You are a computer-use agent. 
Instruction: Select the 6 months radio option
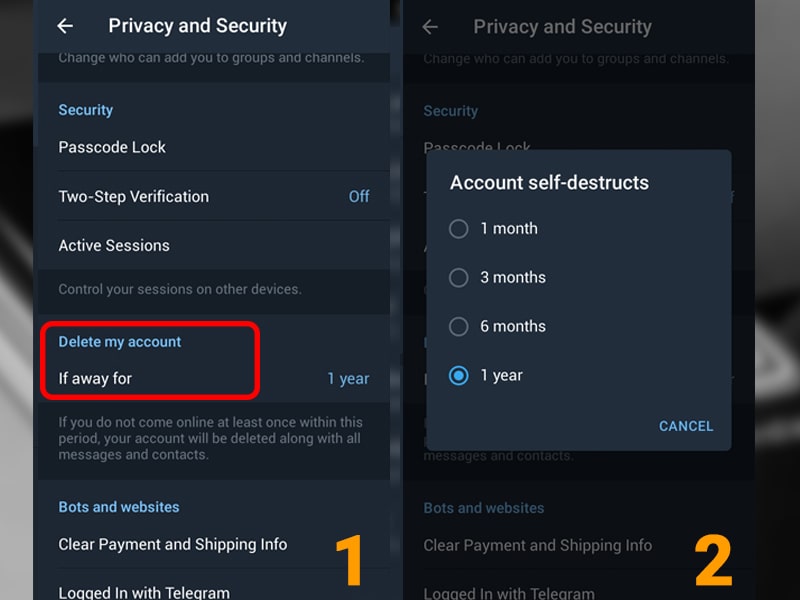497,327
